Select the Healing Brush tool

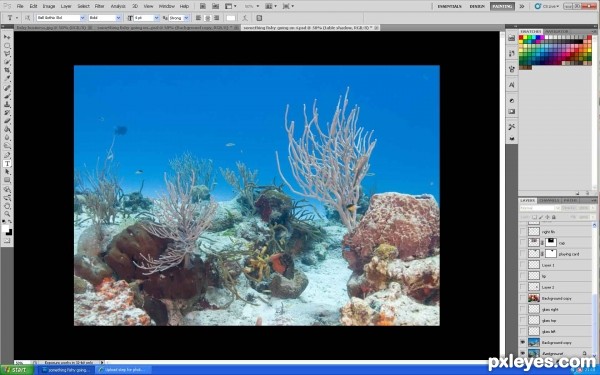7,88
